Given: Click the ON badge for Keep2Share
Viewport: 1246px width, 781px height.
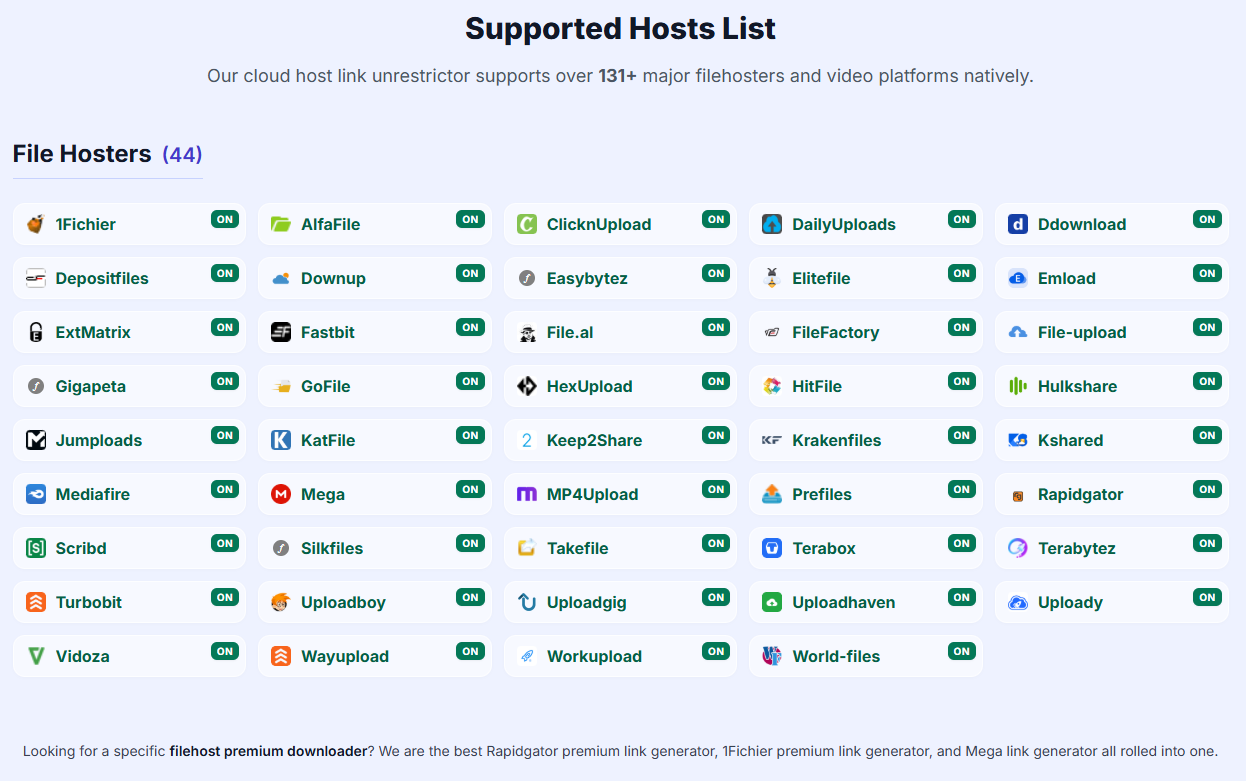Looking at the screenshot, I should [x=716, y=435].
